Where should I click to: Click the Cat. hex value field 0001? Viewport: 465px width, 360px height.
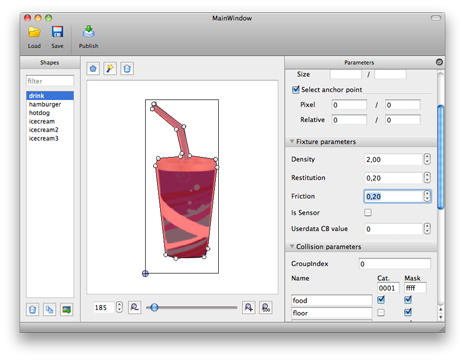click(x=388, y=288)
